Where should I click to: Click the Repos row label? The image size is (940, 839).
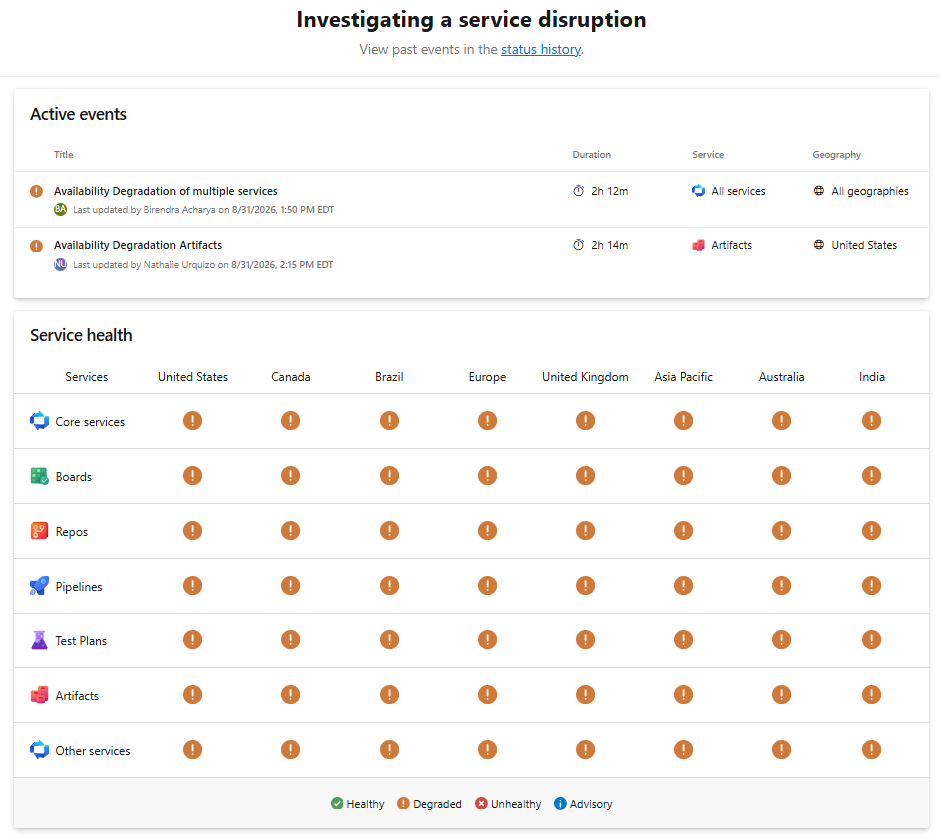71,532
